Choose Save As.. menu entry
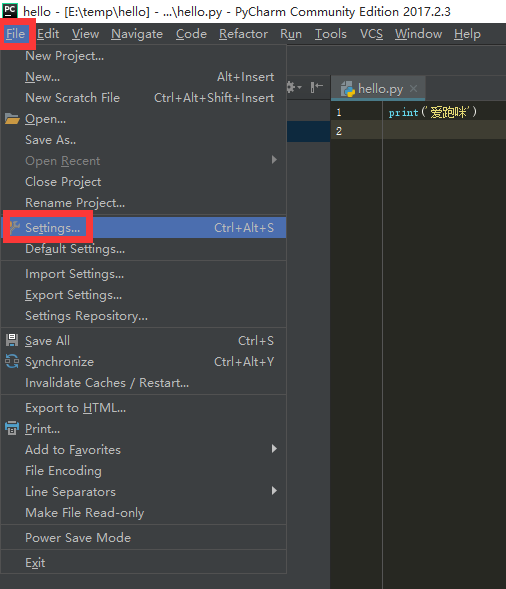The width and height of the screenshot is (506, 589). 143,140
